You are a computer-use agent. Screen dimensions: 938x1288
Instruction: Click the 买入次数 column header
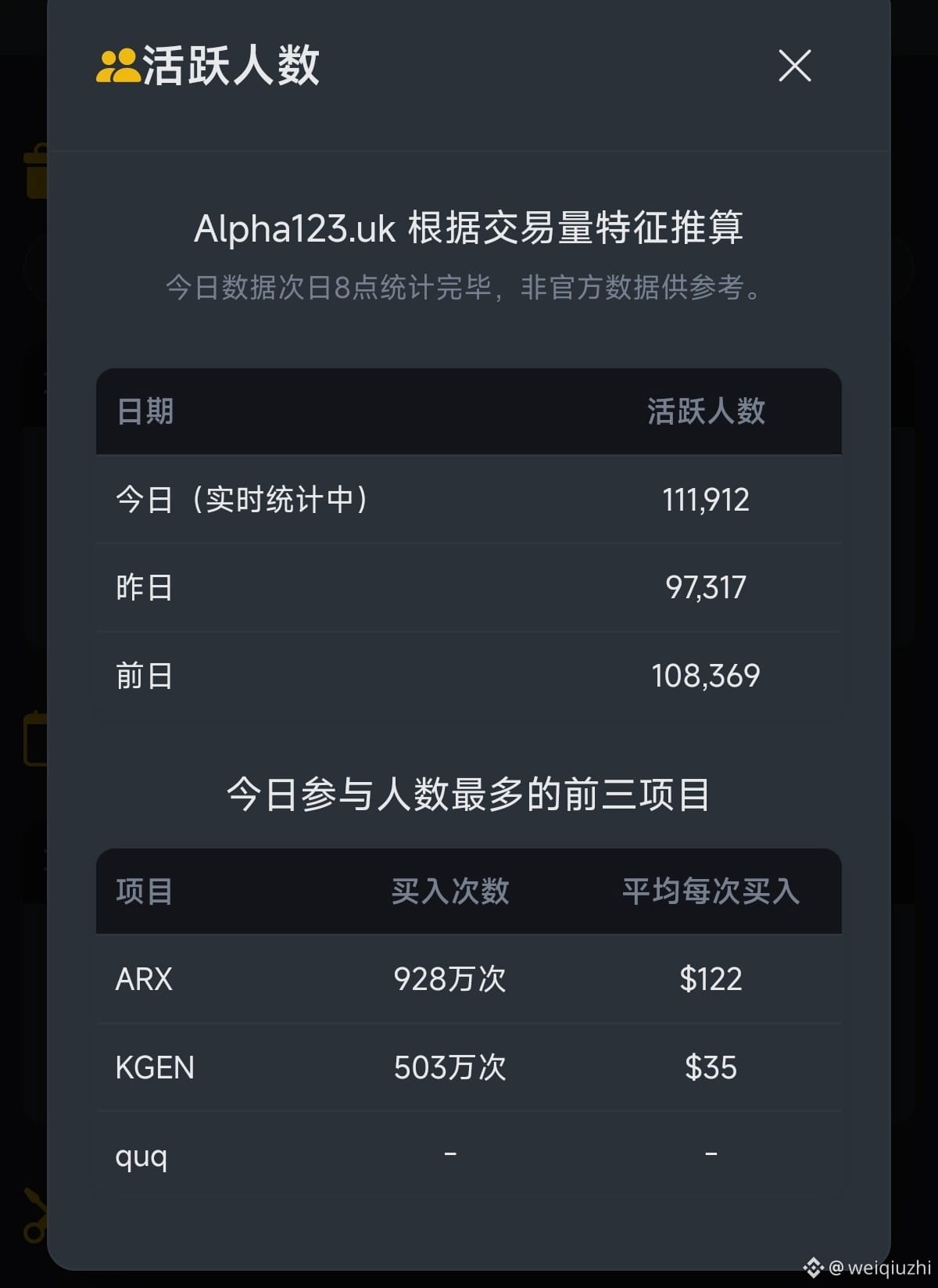[x=450, y=892]
